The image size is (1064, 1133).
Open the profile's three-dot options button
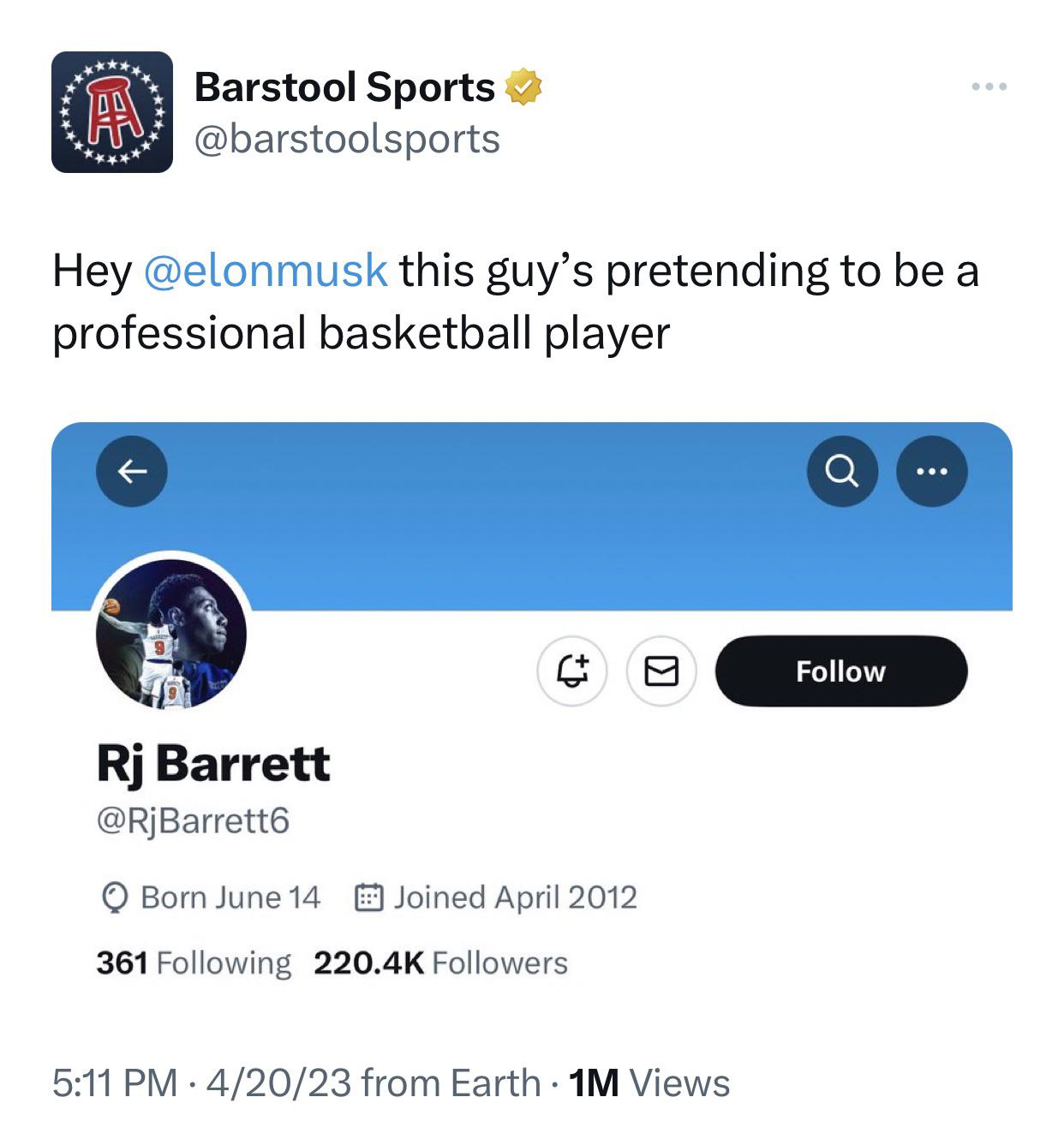pyautogui.click(x=931, y=471)
